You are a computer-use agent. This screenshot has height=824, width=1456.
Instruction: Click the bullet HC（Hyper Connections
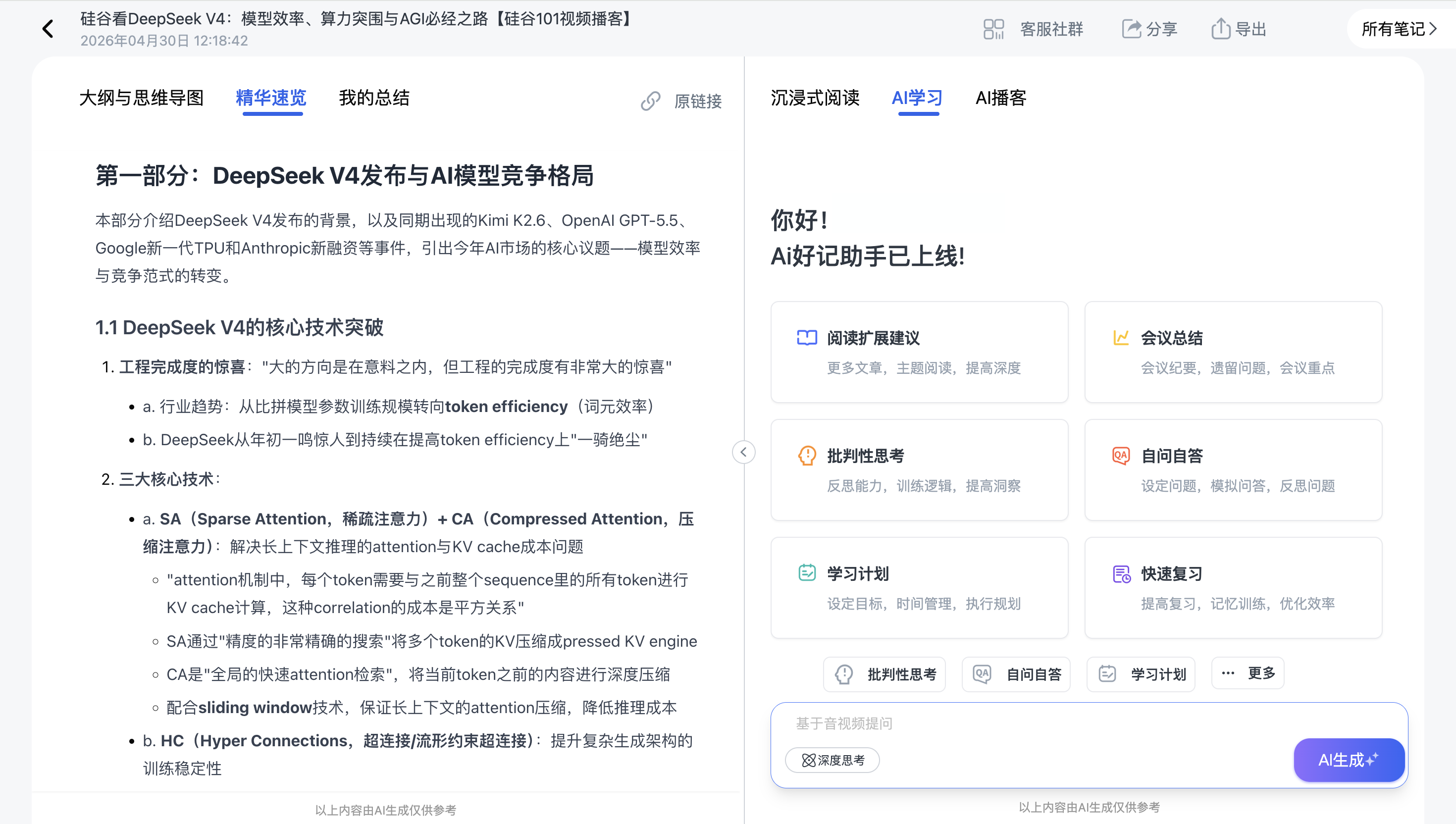tap(417, 754)
